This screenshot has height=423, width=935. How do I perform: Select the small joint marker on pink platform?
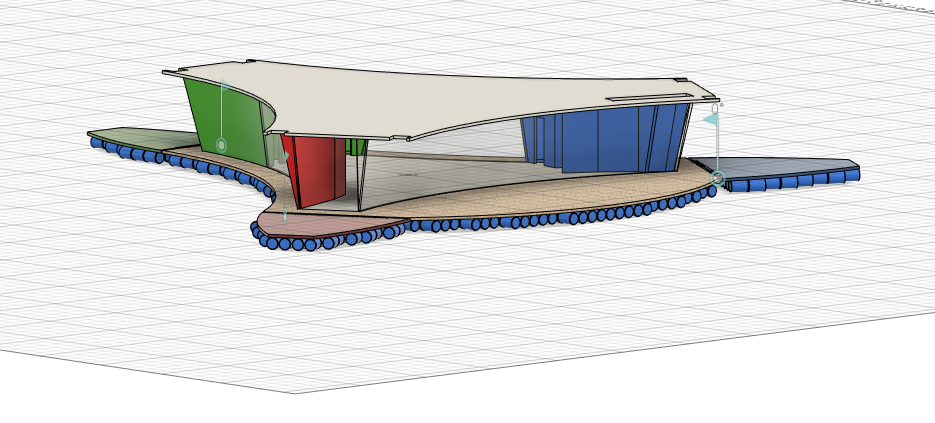[x=285, y=212]
